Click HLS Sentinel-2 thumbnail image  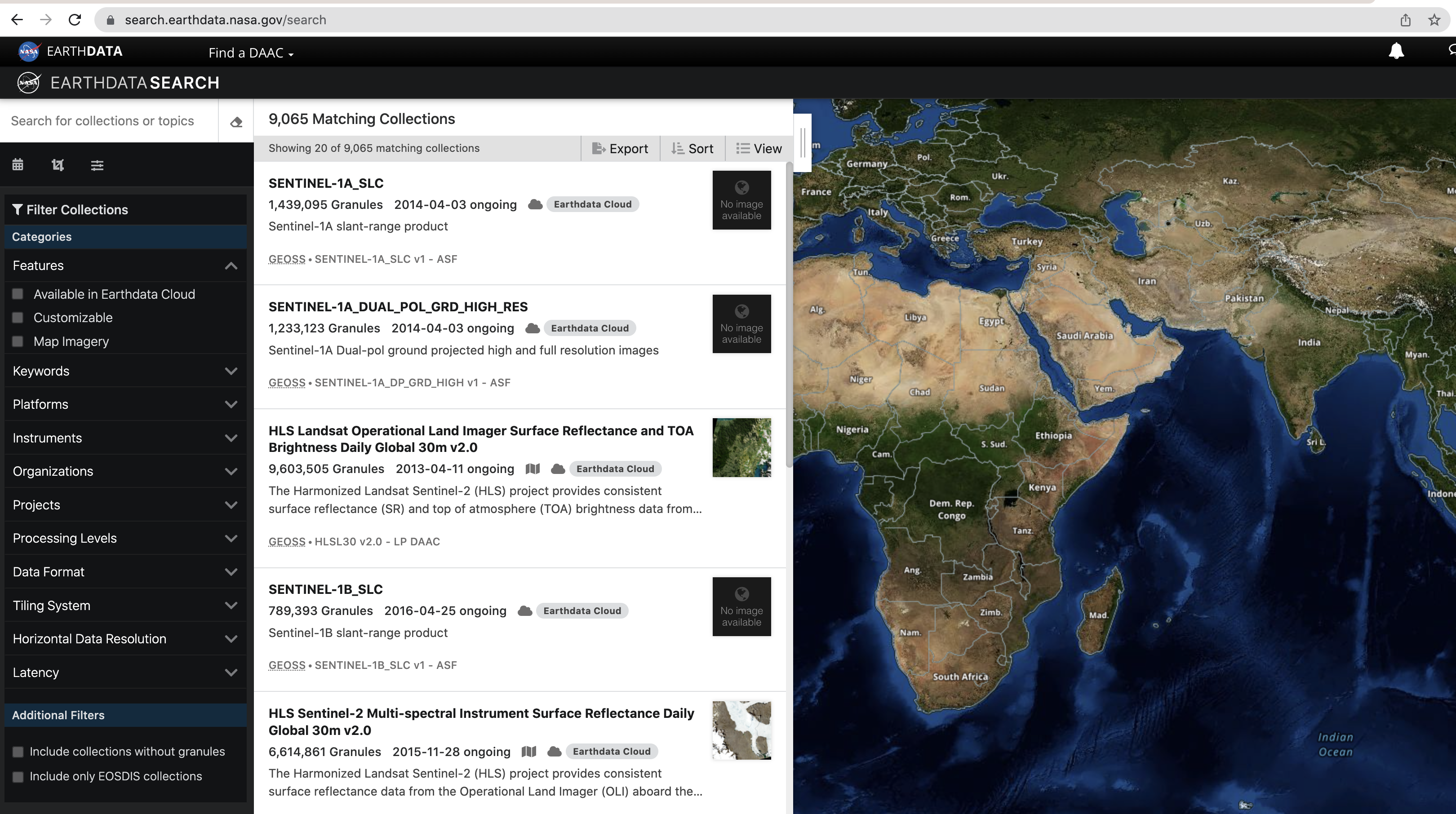(x=741, y=730)
